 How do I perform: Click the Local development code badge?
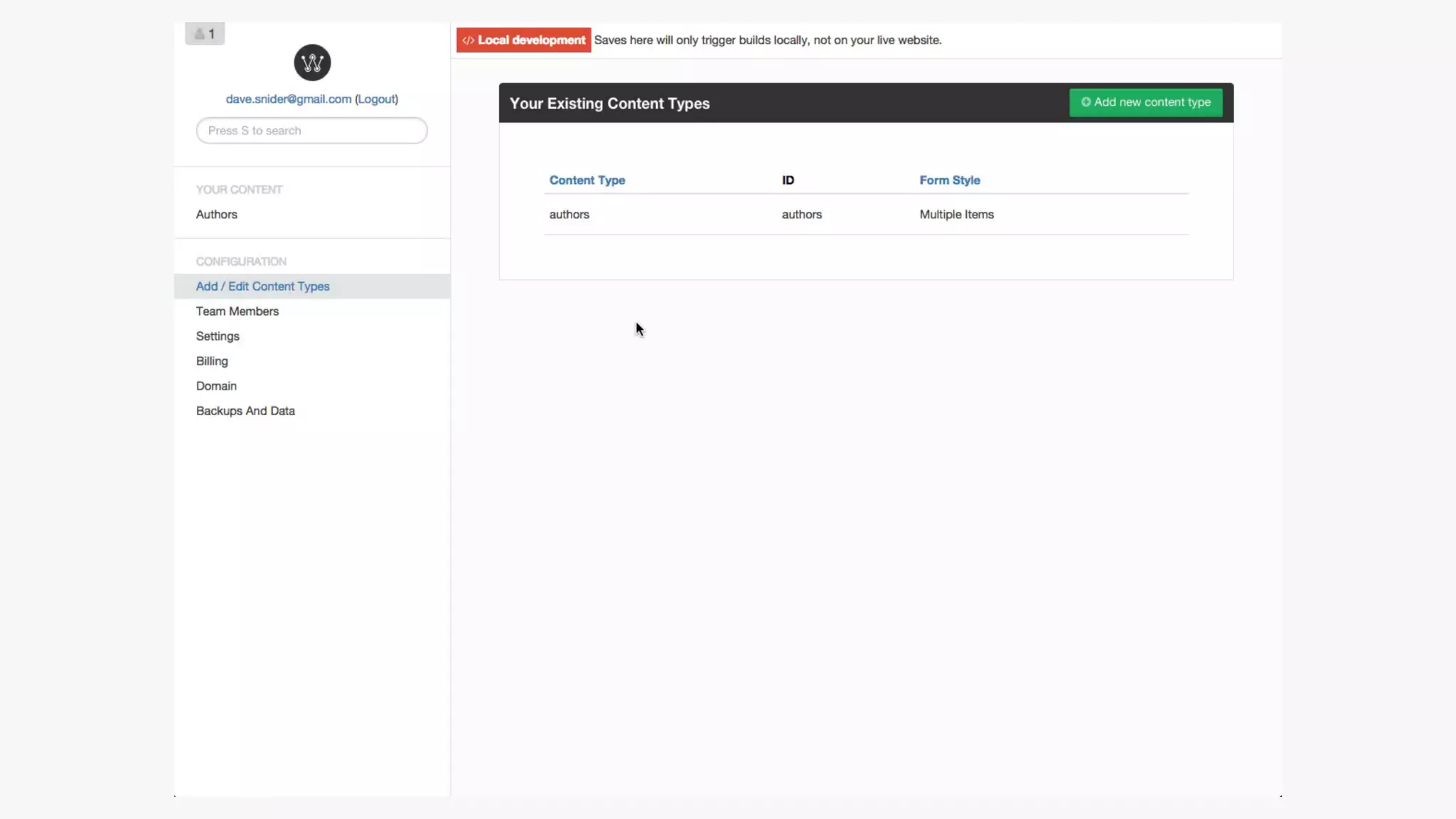point(523,40)
